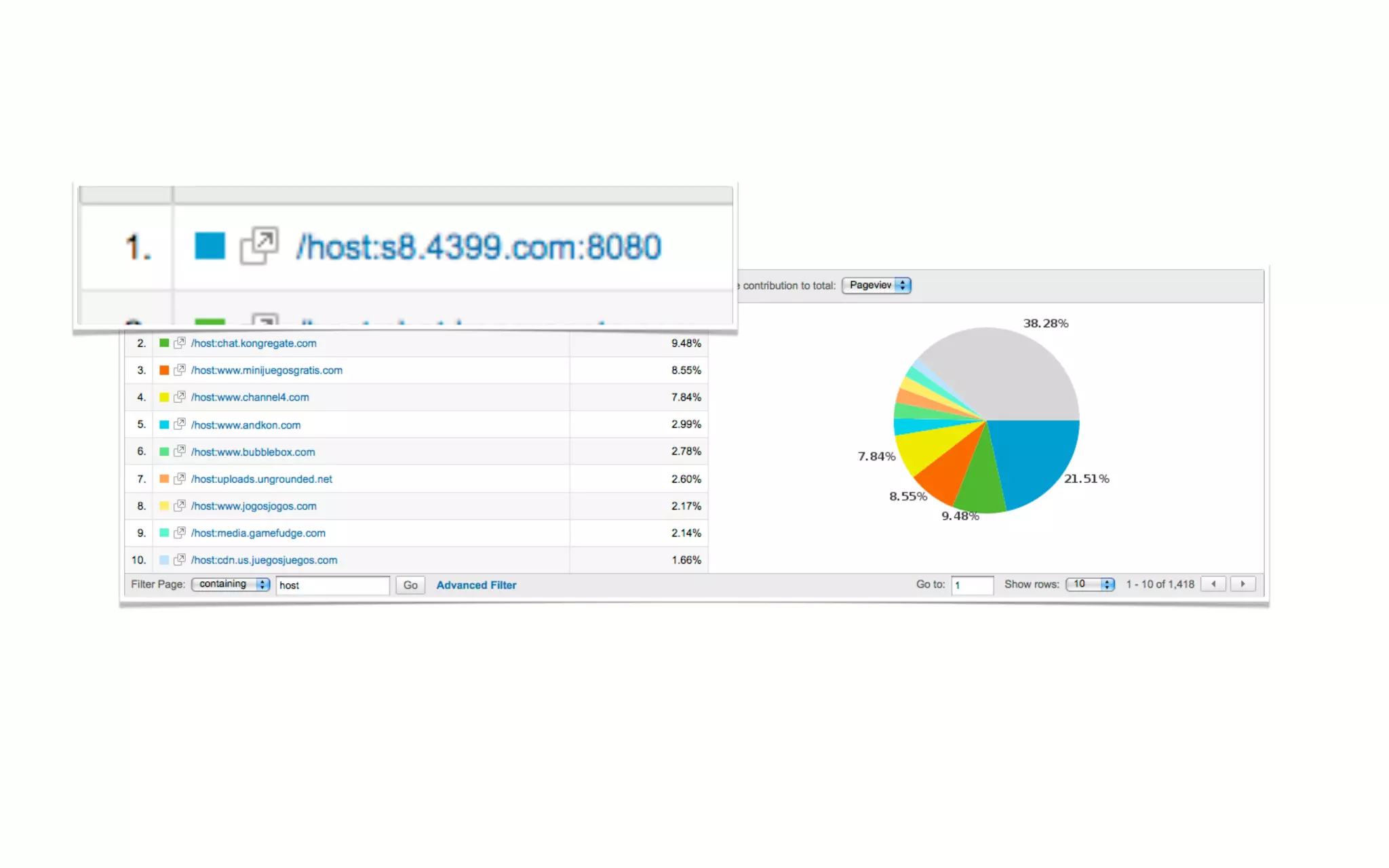The width and height of the screenshot is (1389, 868).
Task: Open the Show rows dropdown
Action: click(1090, 585)
